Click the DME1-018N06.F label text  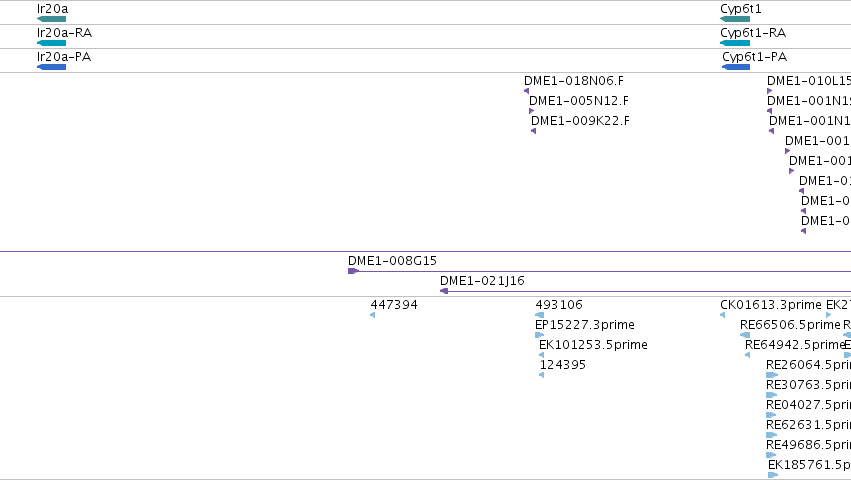pyautogui.click(x=574, y=81)
